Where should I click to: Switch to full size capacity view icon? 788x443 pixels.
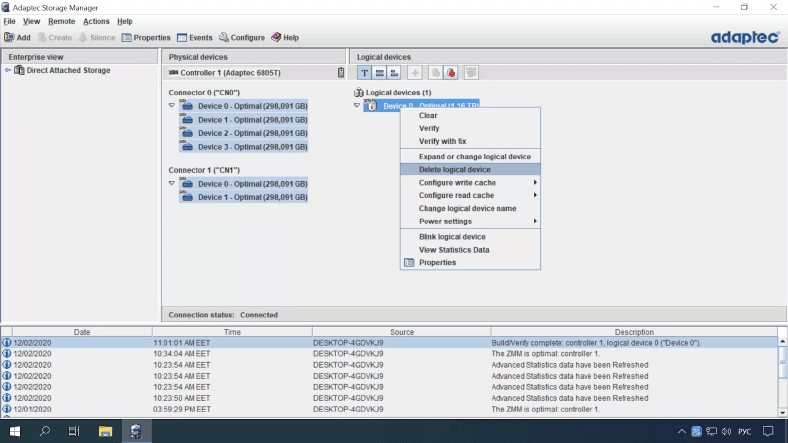[x=381, y=73]
